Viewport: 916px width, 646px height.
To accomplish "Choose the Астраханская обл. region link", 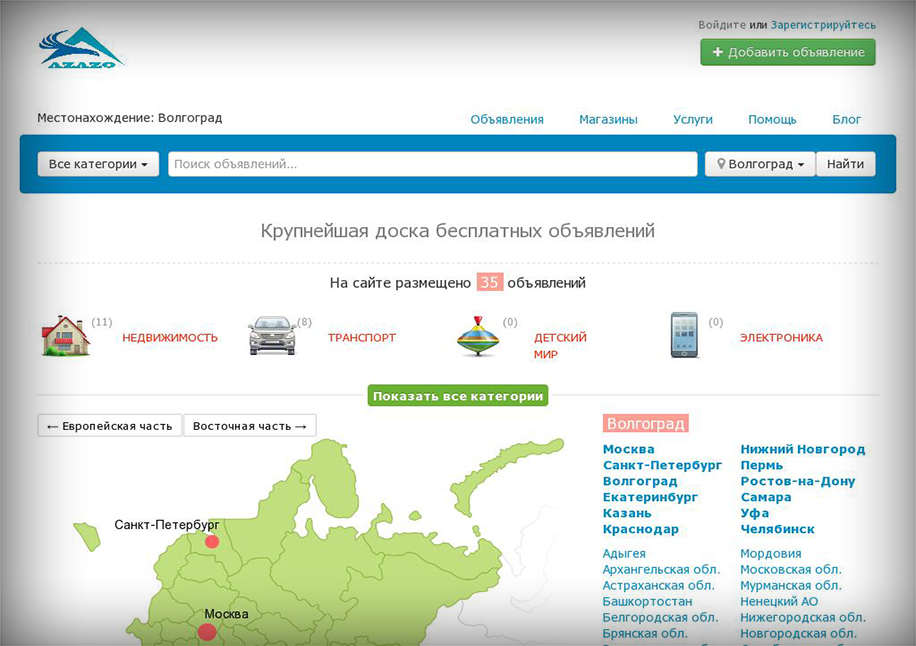I will coord(658,585).
